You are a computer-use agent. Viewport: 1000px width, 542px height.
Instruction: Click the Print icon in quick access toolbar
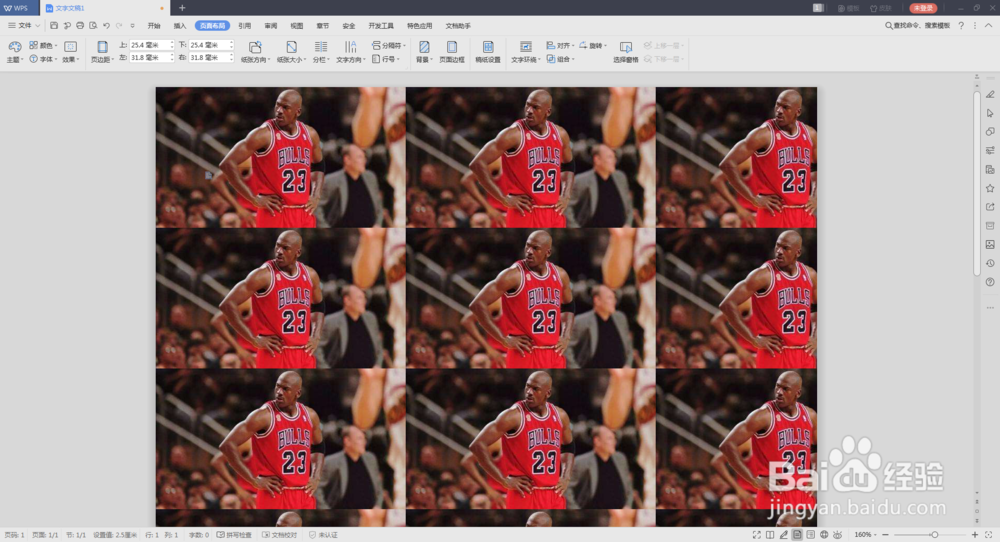[x=80, y=26]
